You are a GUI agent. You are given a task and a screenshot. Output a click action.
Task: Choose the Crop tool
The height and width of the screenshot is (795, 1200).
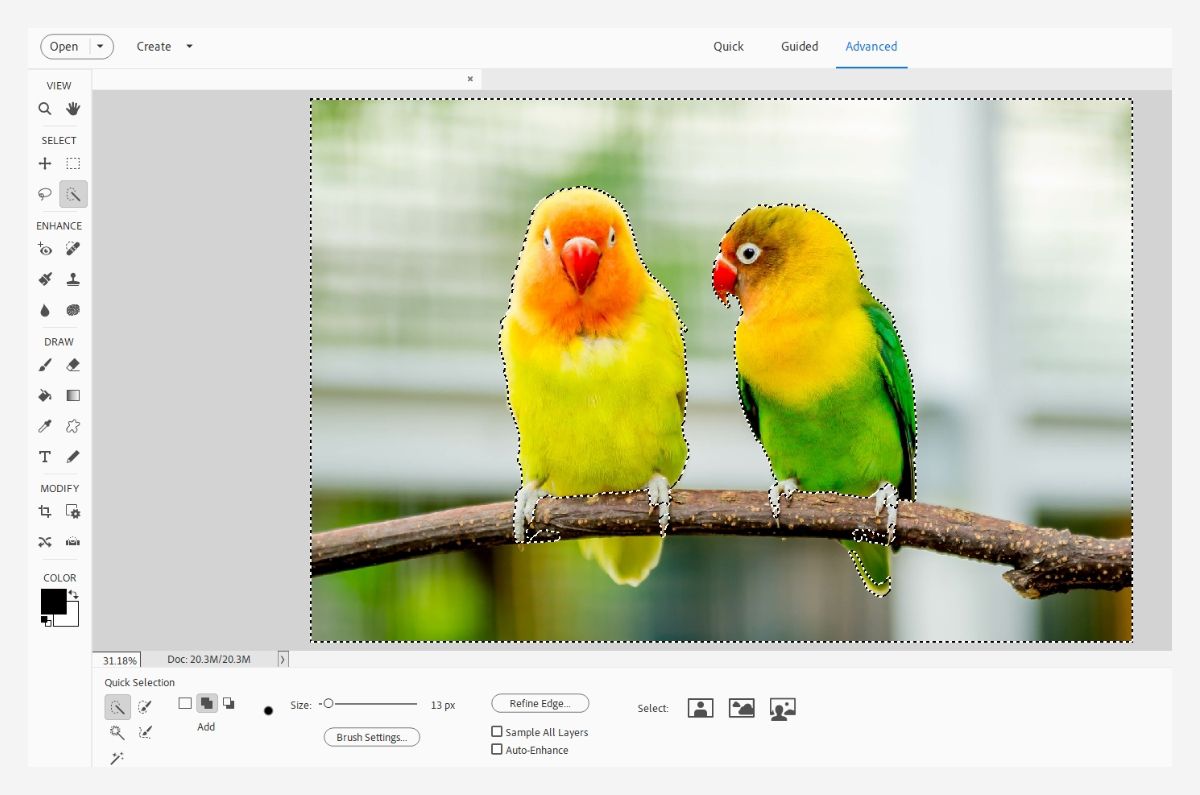pos(45,512)
